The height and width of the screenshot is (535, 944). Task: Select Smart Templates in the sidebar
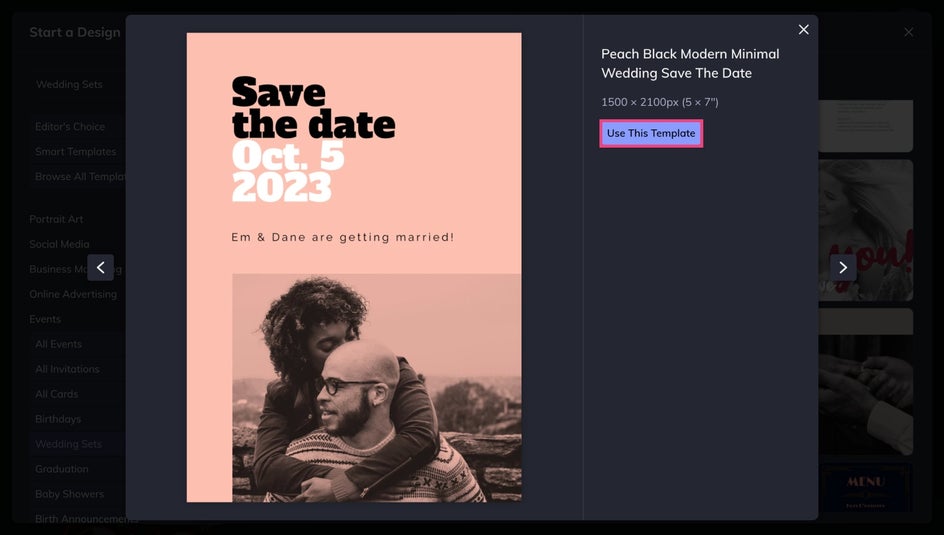75,152
